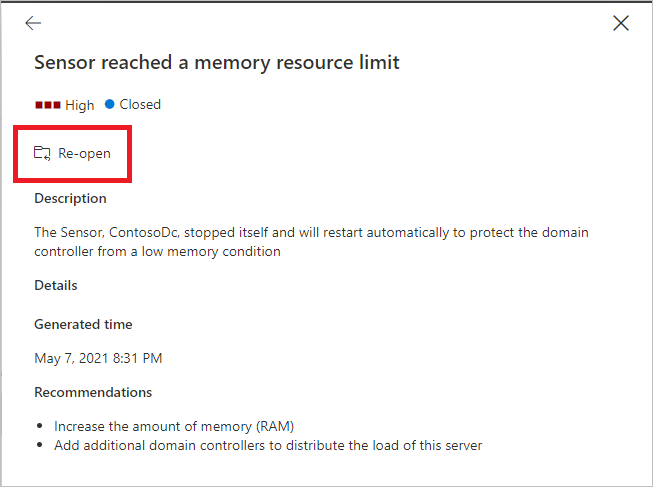Click the ContosoDc sensor name in description
This screenshot has width=653, height=487.
click(144, 232)
